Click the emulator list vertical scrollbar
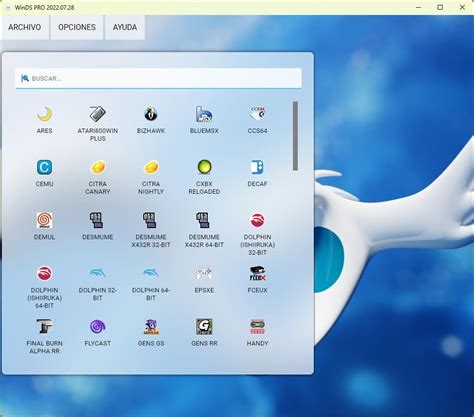 [295, 136]
